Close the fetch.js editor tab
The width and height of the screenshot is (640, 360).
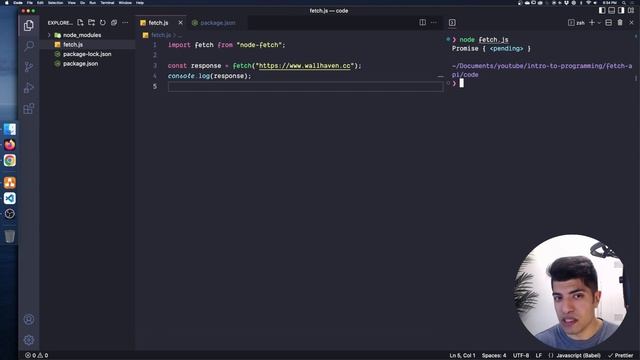[180, 22]
